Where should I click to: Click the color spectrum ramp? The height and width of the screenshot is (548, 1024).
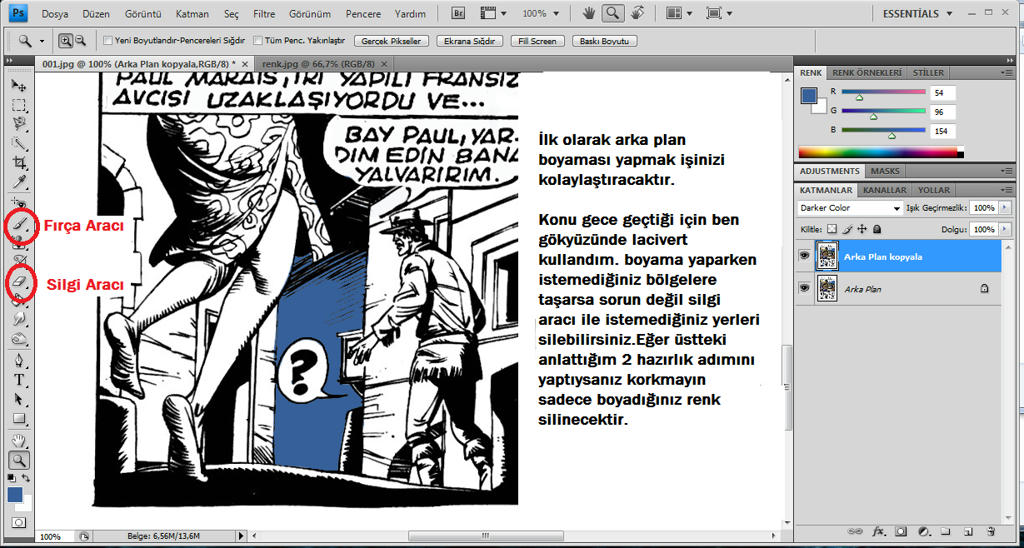880,153
